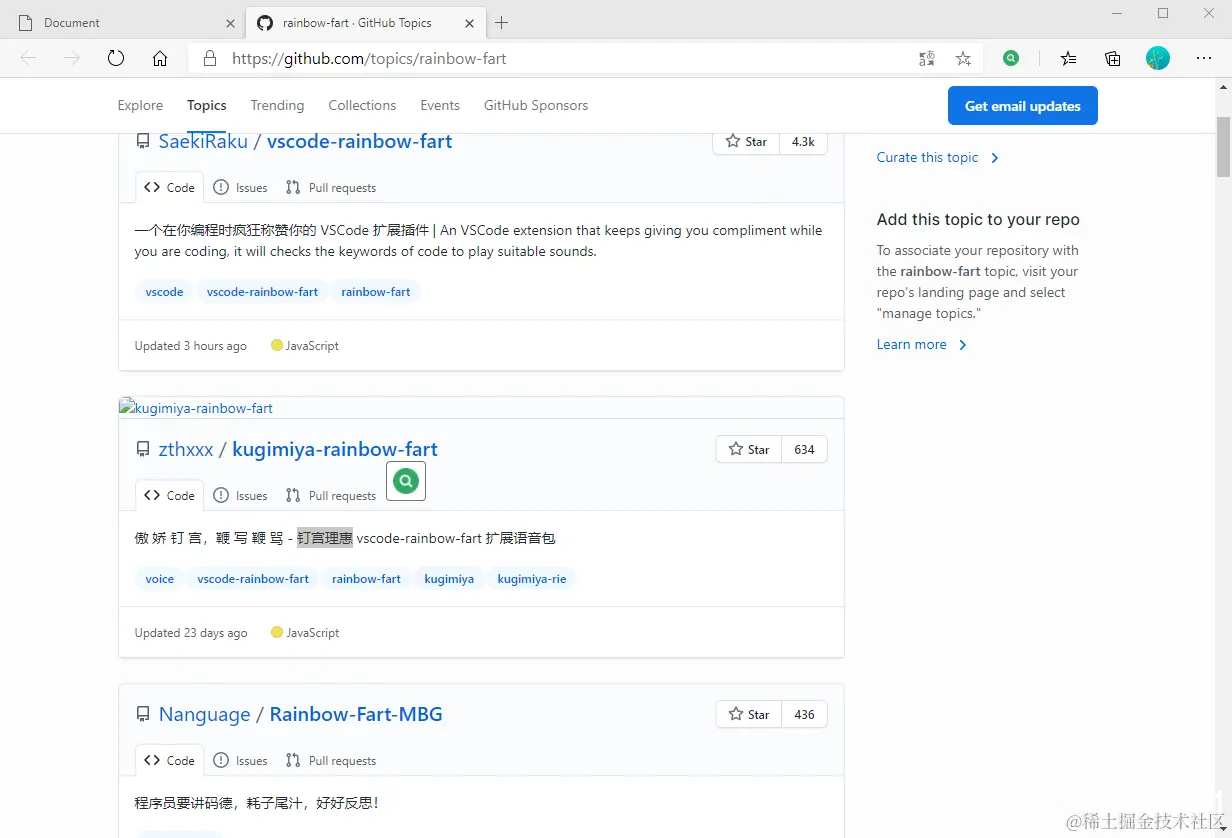Click the voice topic tag
Viewport: 1232px width, 838px height.
159,579
